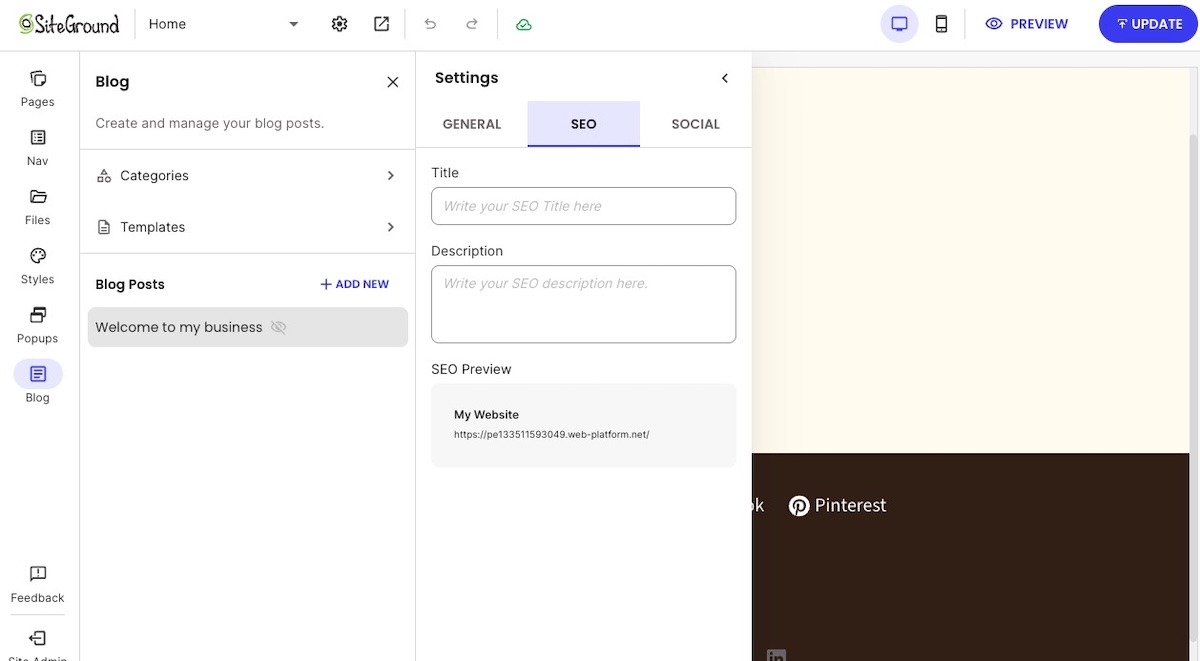Open Feedback in the sidebar
This screenshot has width=1200, height=661.
click(x=38, y=584)
